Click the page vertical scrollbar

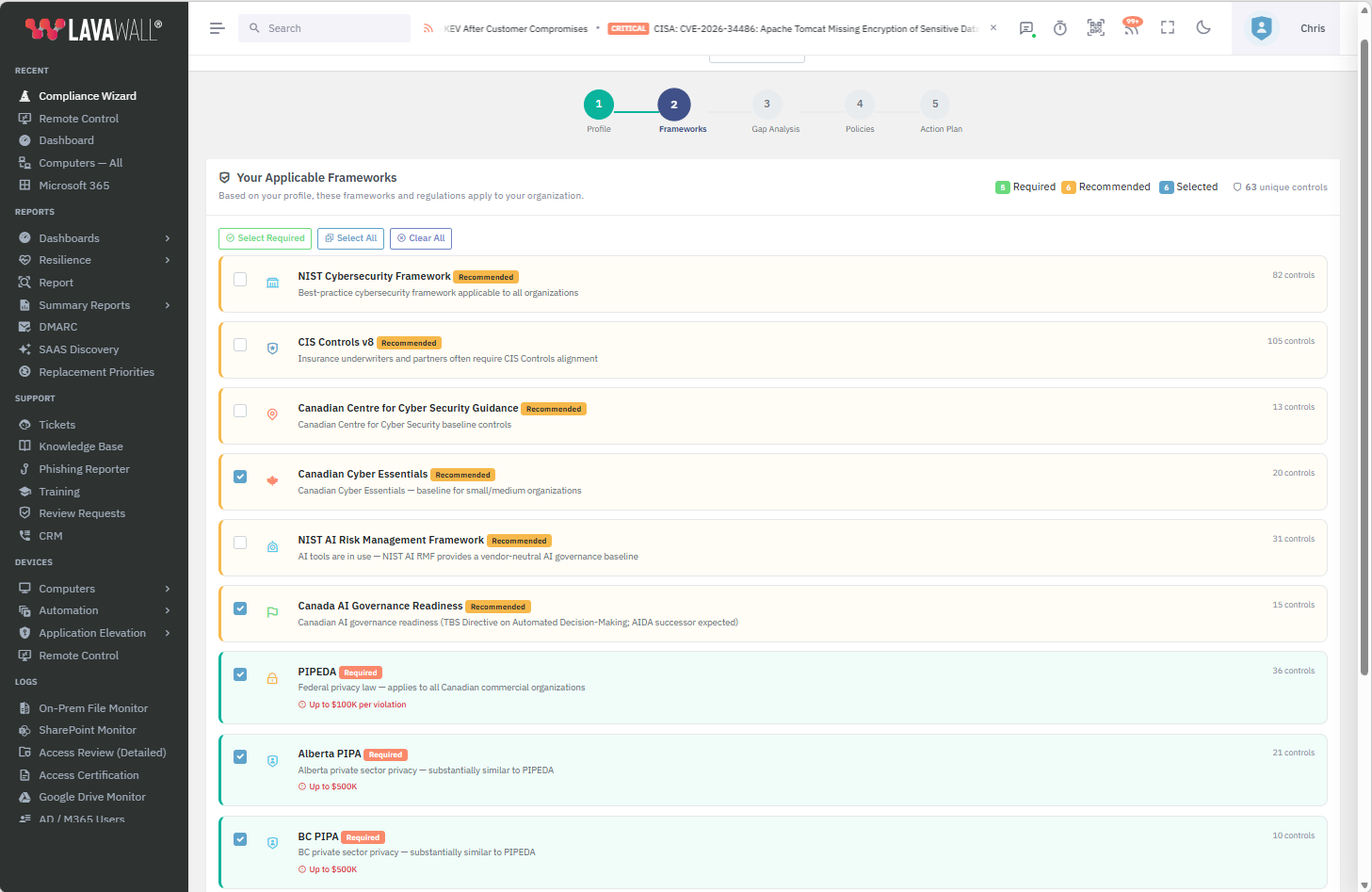click(1364, 358)
